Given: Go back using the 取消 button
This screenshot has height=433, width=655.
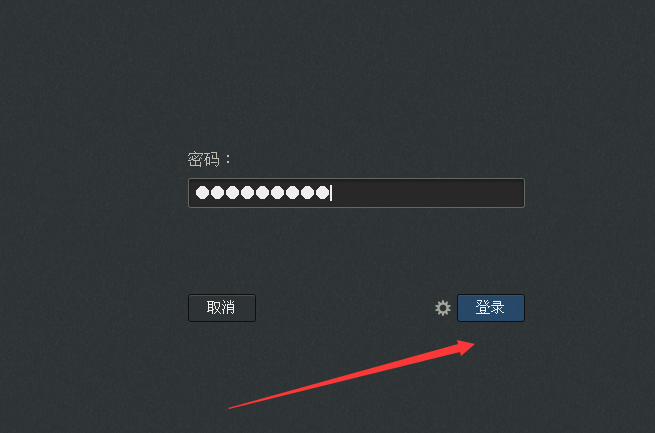Looking at the screenshot, I should tap(222, 308).
